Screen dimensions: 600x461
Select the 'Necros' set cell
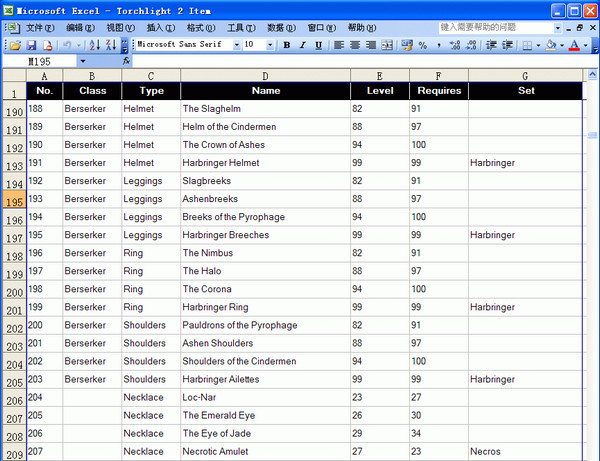525,451
